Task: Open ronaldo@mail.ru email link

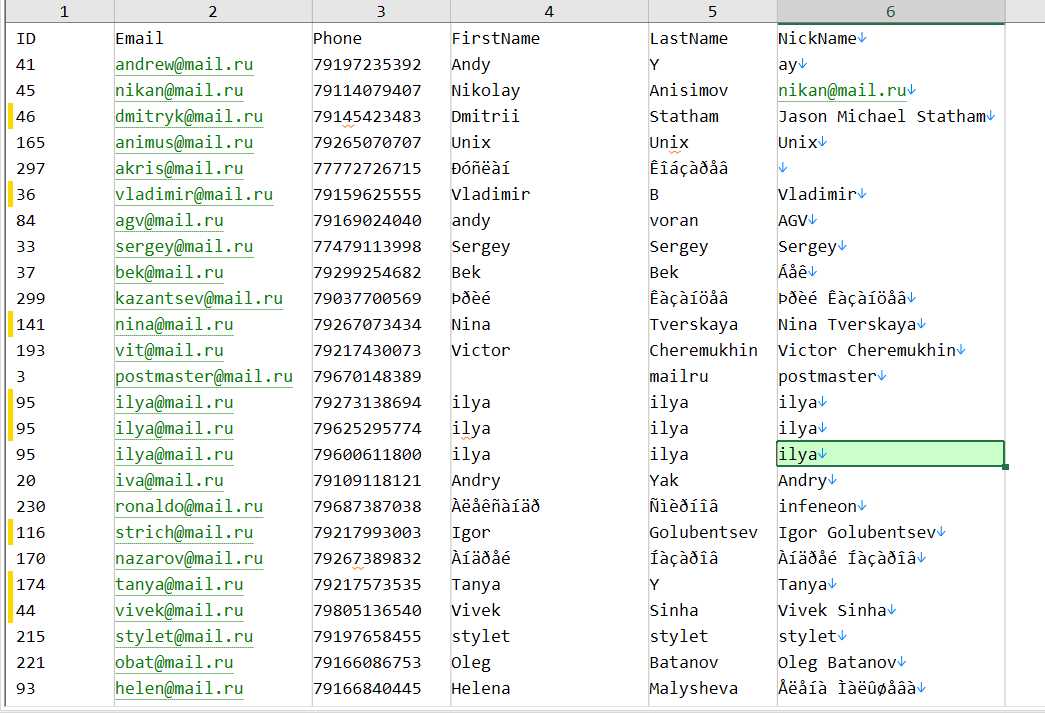Action: click(x=189, y=506)
